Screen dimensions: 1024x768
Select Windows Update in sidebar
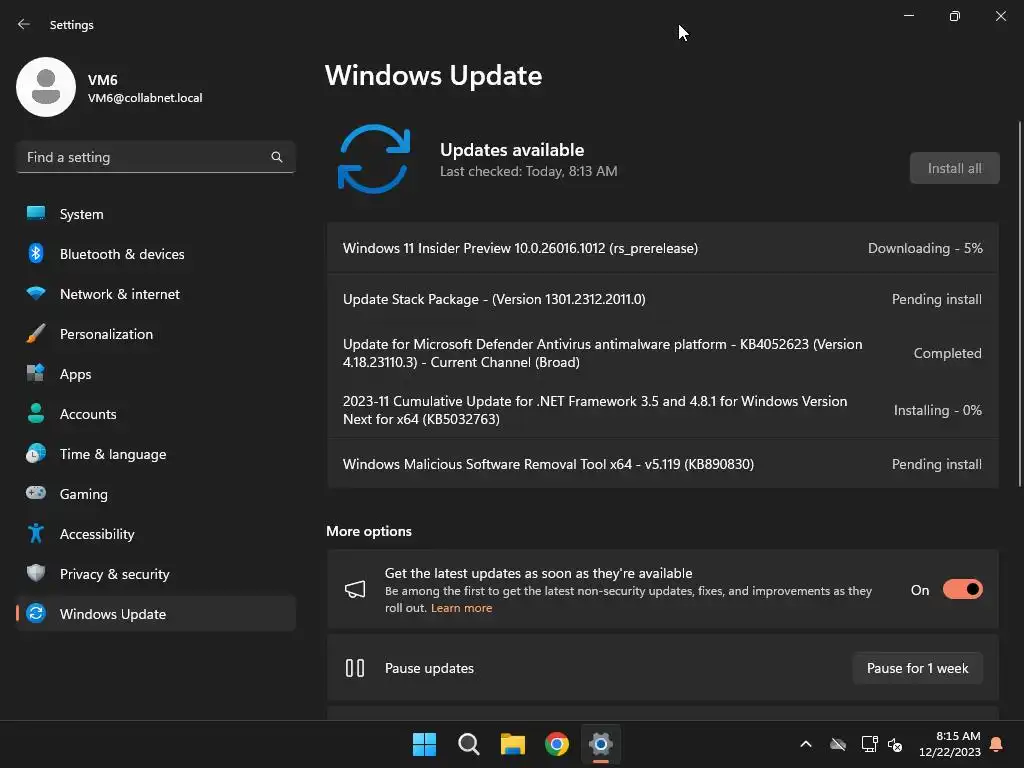[x=156, y=613]
